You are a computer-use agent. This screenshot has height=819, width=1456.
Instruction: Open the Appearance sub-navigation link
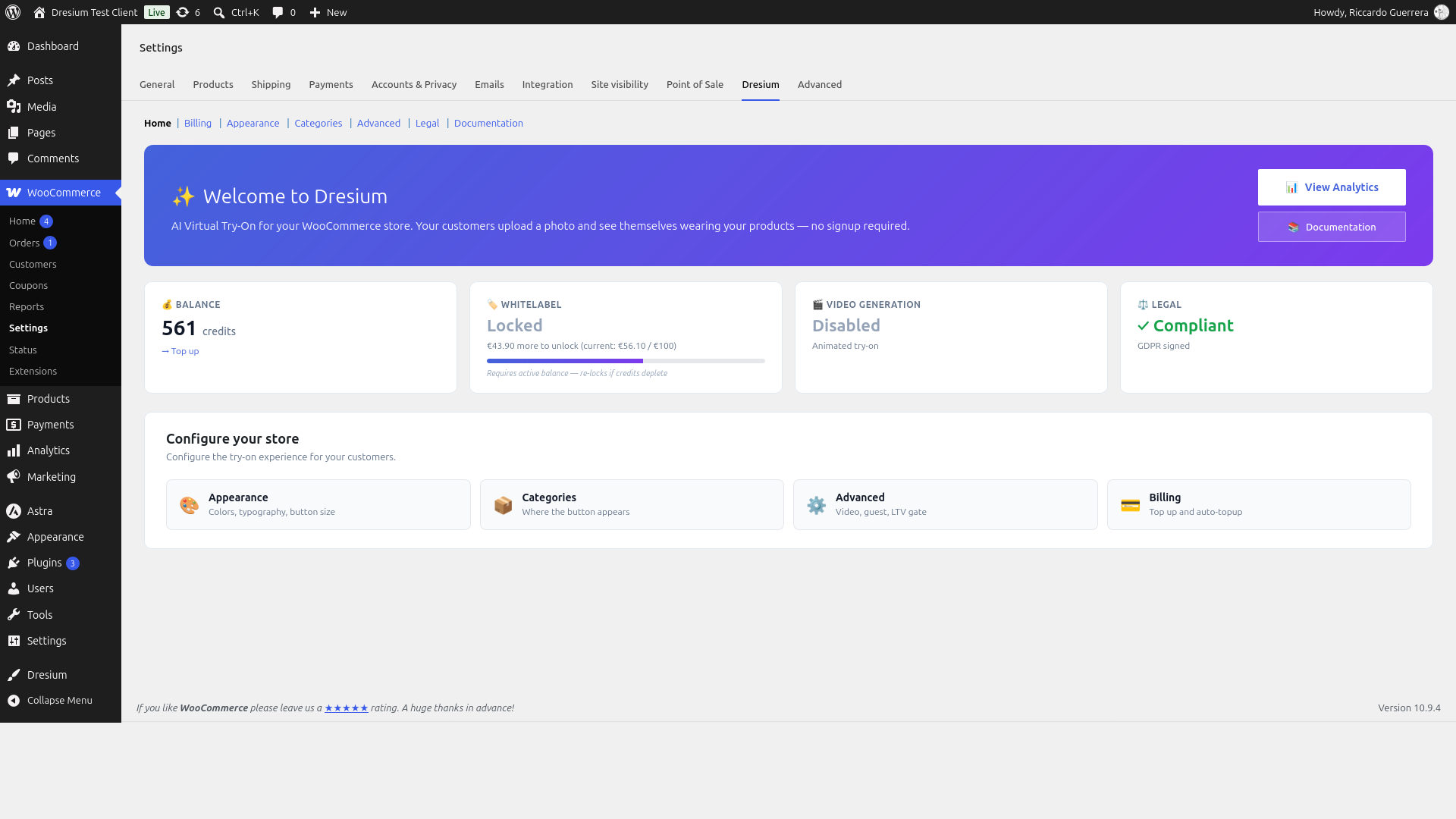253,123
